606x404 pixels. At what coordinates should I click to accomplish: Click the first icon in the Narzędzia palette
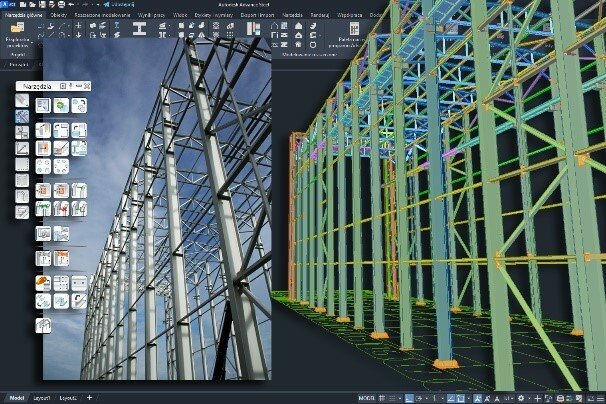point(44,105)
